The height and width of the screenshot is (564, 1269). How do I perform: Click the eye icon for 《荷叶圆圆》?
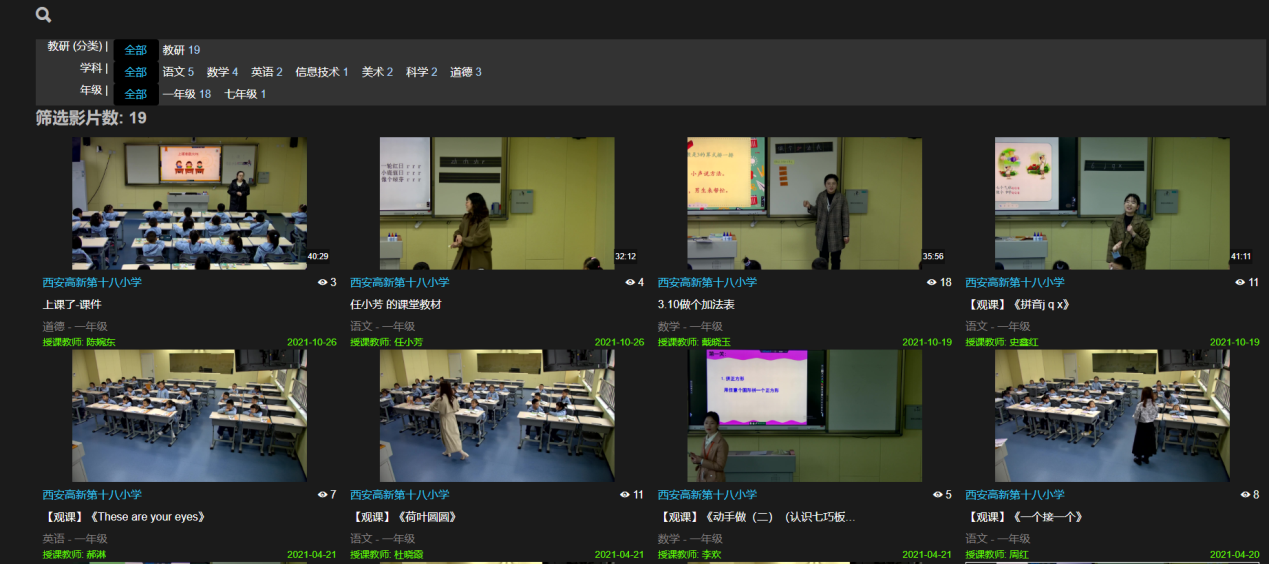tap(624, 495)
